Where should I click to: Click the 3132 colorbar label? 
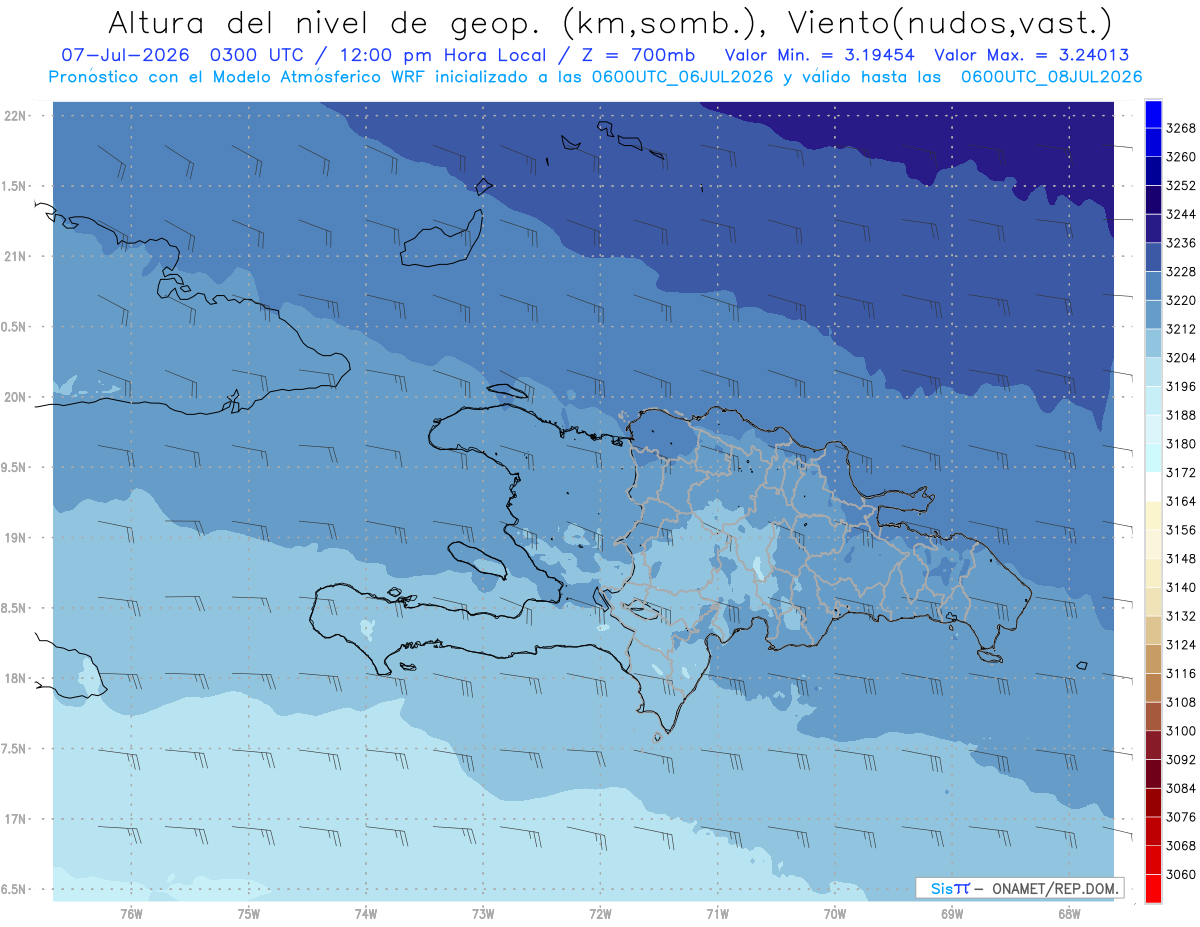coord(1181,616)
